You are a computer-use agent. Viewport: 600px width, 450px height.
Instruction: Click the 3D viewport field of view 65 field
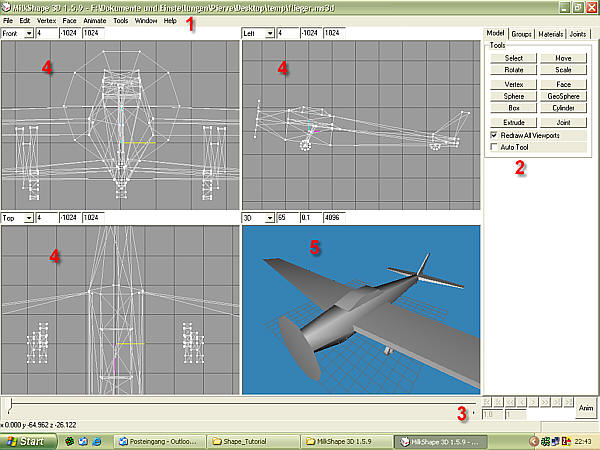click(x=287, y=218)
